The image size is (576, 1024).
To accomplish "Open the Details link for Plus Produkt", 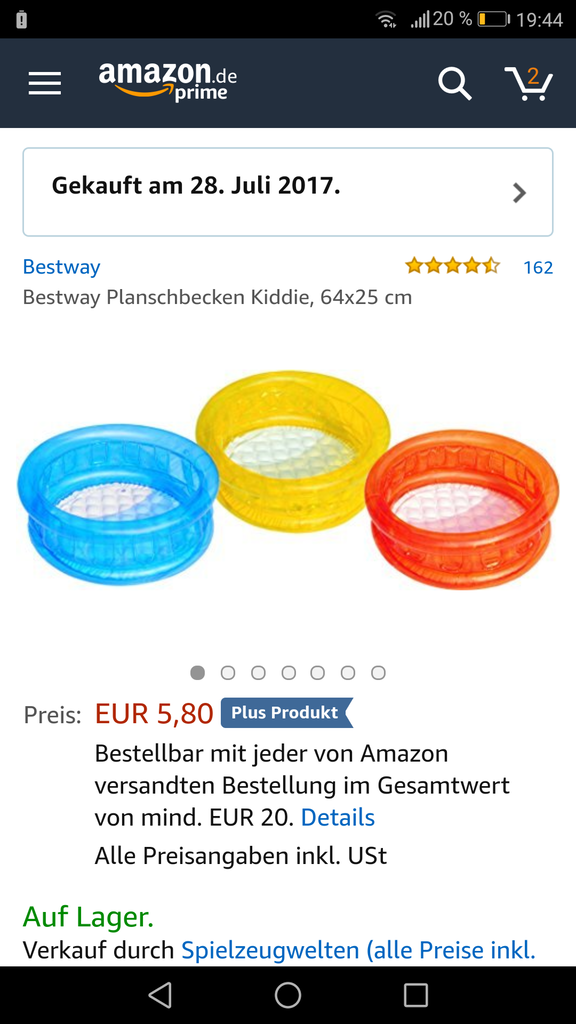I will click(338, 818).
